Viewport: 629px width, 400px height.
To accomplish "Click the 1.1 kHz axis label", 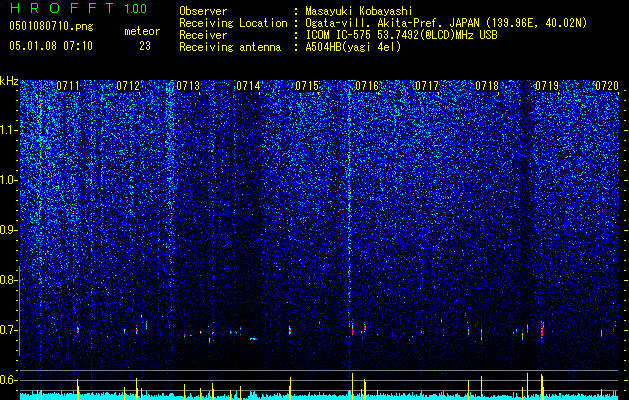I will click(8, 130).
